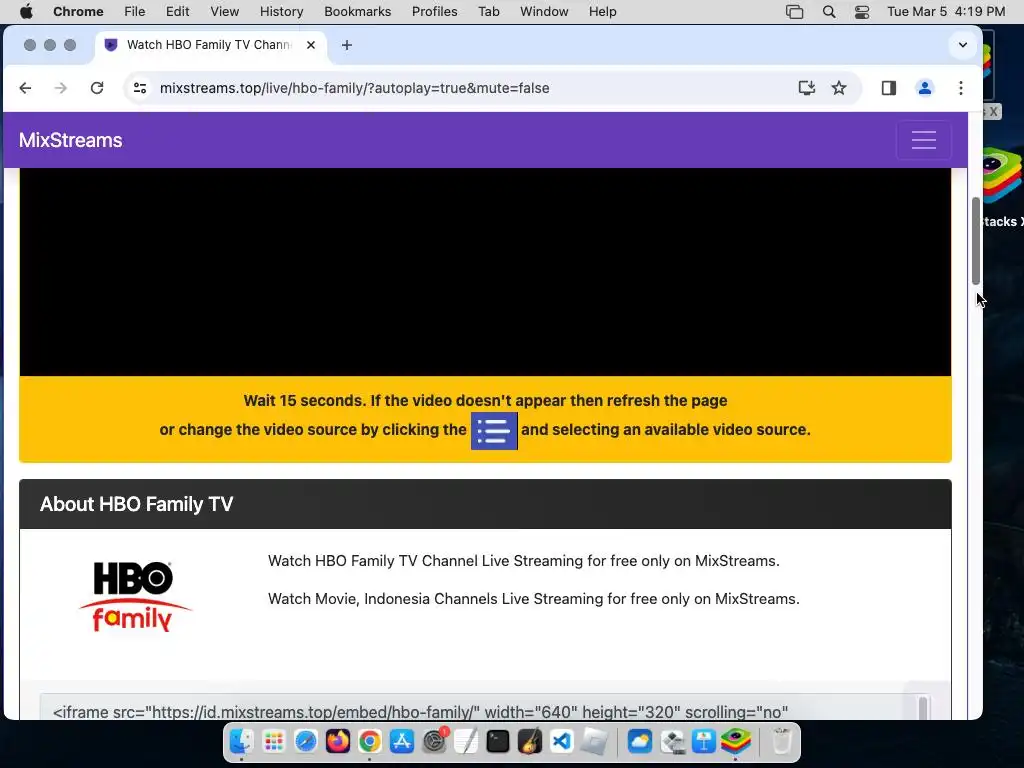Screen dimensions: 1024x768
Task: Click the Stage Manager icon in the menu bar
Action: [x=794, y=12]
